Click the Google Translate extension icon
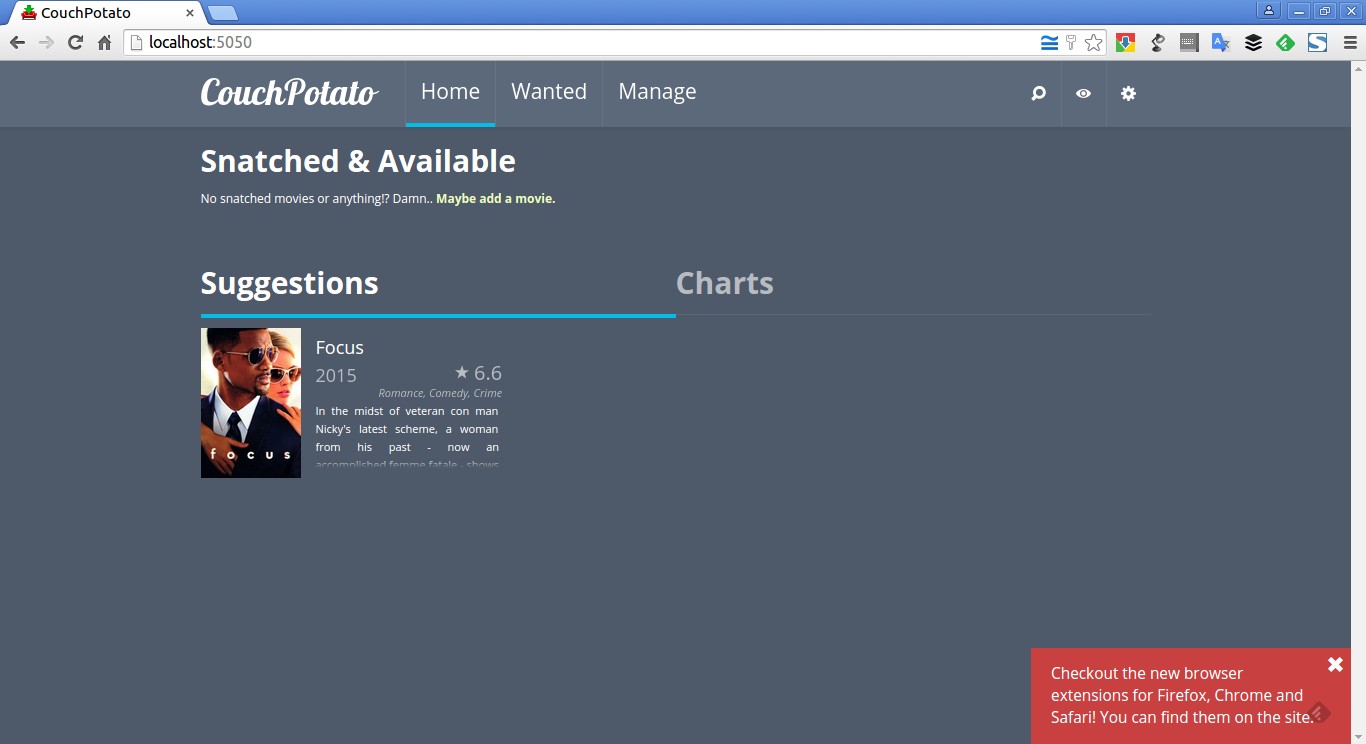 pos(1220,42)
